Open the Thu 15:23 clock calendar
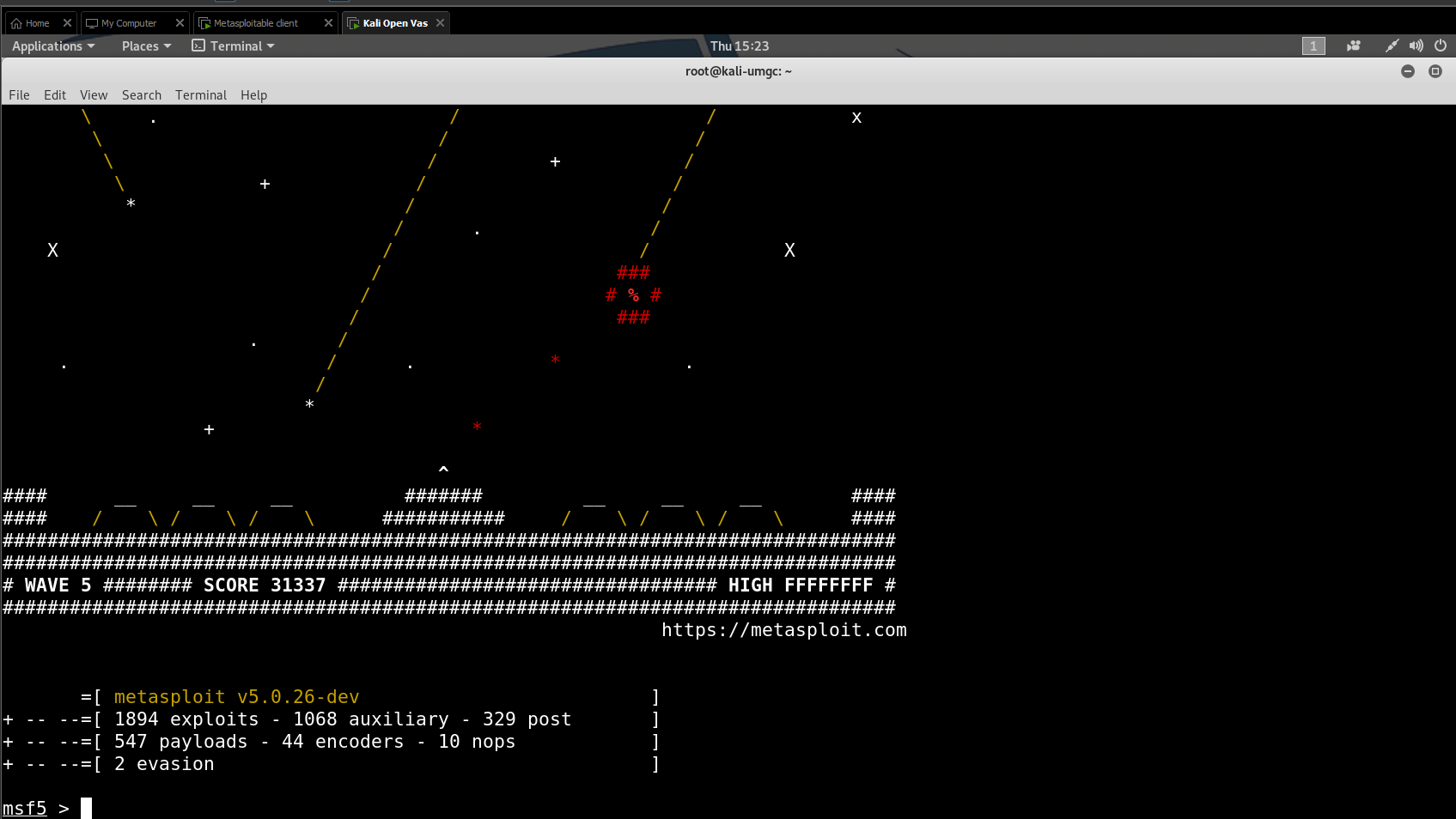 click(740, 46)
